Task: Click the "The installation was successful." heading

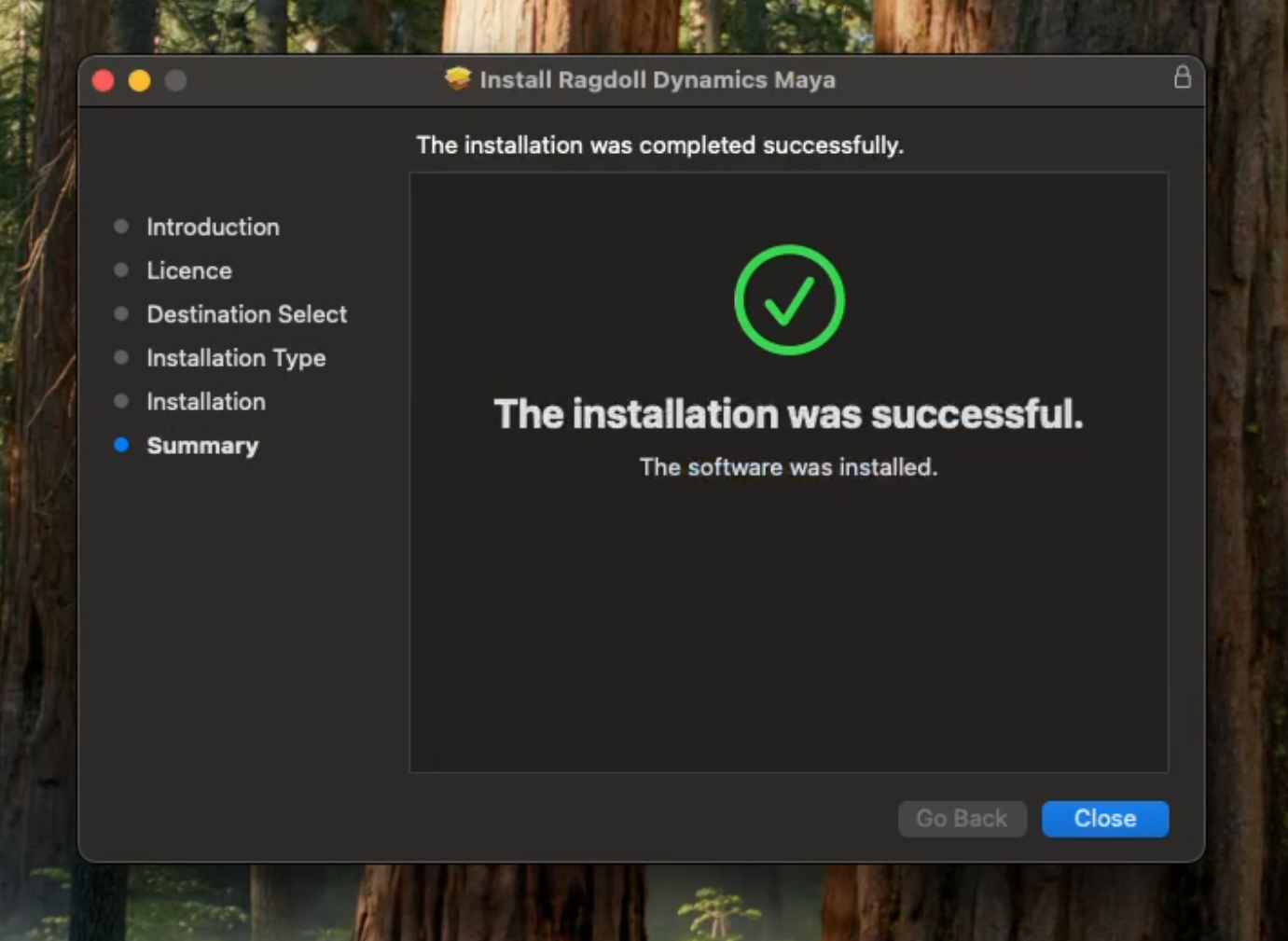Action: (788, 414)
